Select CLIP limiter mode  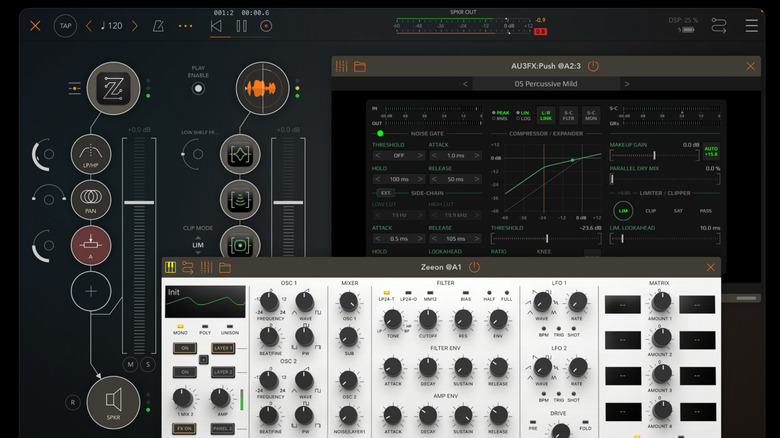point(650,211)
